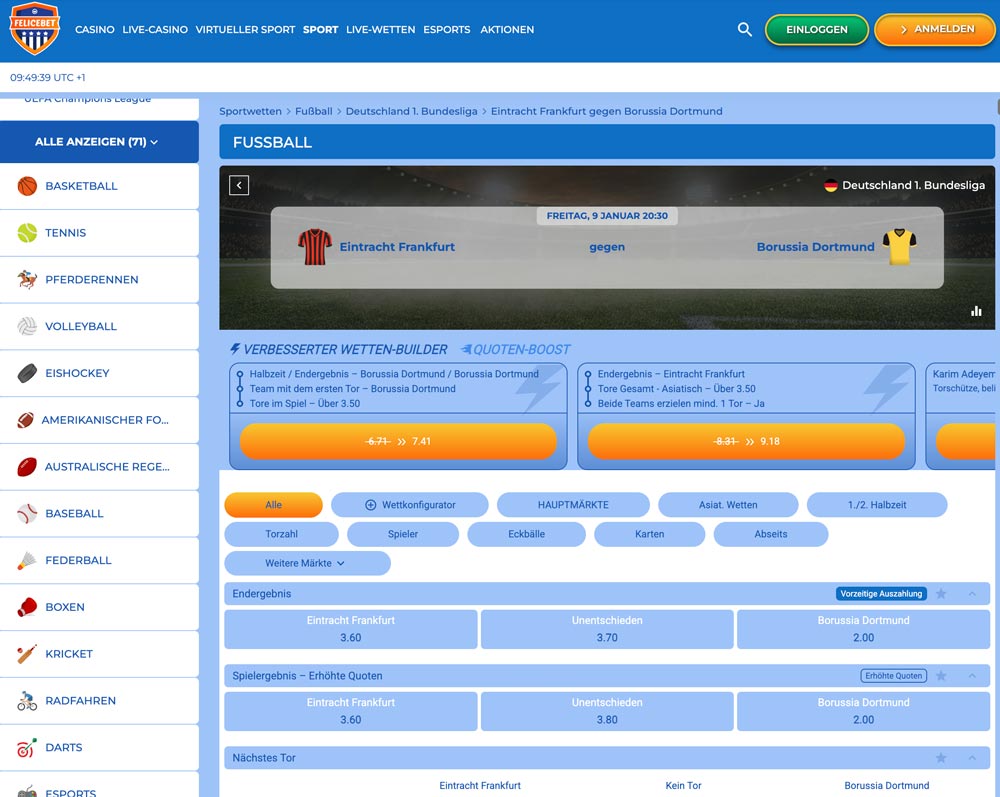
Task: Select the Hauptmärkte filter tab
Action: (573, 504)
